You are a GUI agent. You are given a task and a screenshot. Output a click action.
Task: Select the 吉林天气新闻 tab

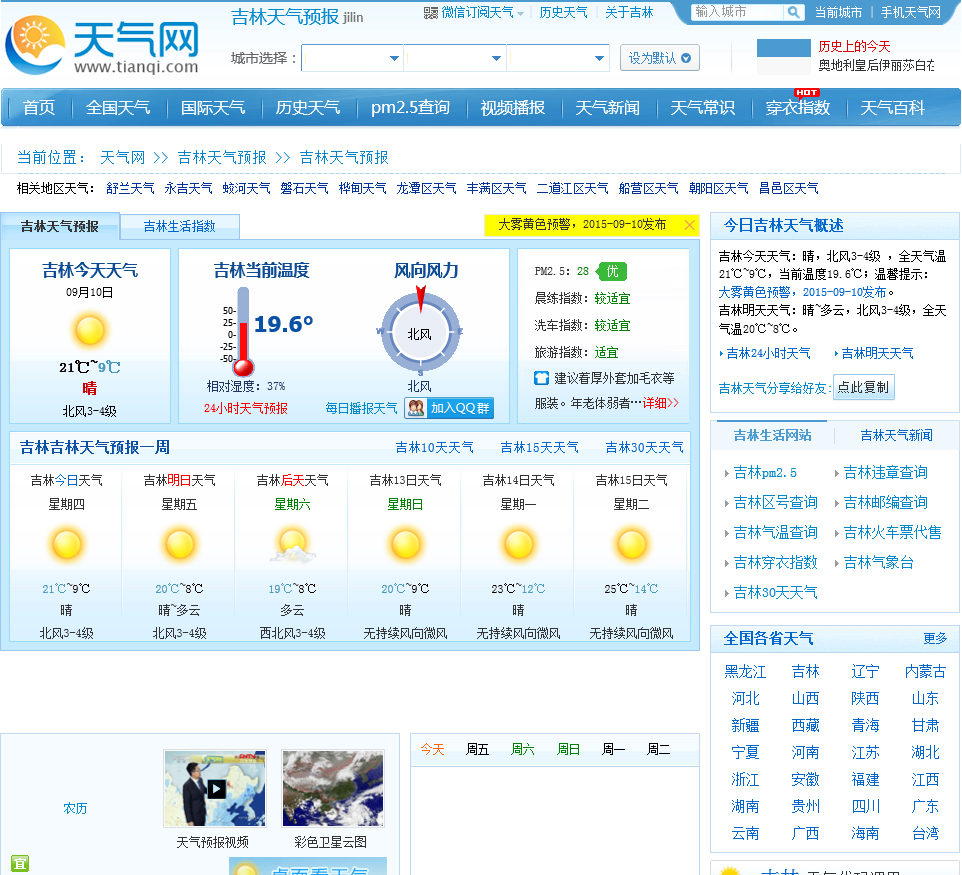pyautogui.click(x=896, y=435)
